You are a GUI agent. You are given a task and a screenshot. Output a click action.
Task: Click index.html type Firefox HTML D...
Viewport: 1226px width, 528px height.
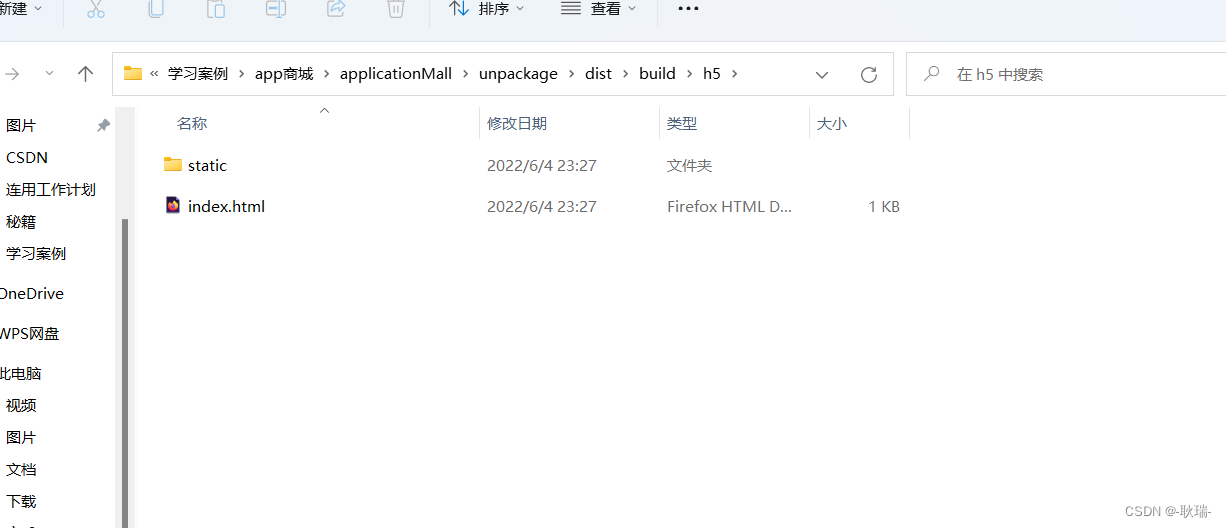[729, 206]
